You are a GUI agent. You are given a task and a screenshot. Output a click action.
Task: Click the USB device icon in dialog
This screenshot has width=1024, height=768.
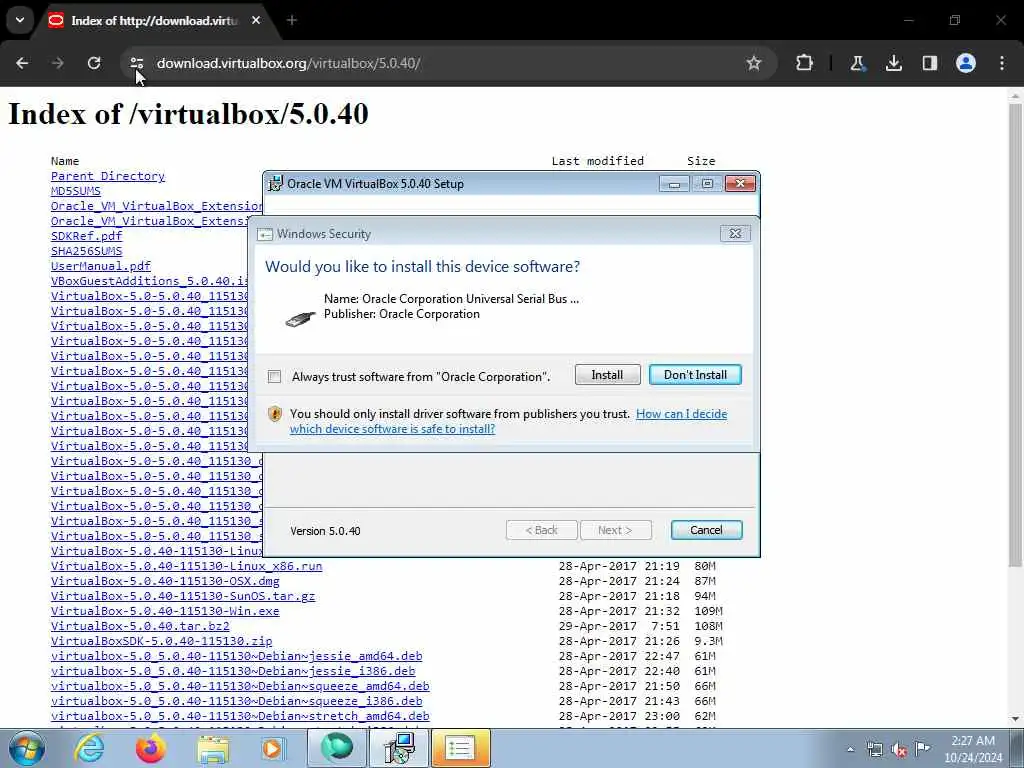click(300, 318)
